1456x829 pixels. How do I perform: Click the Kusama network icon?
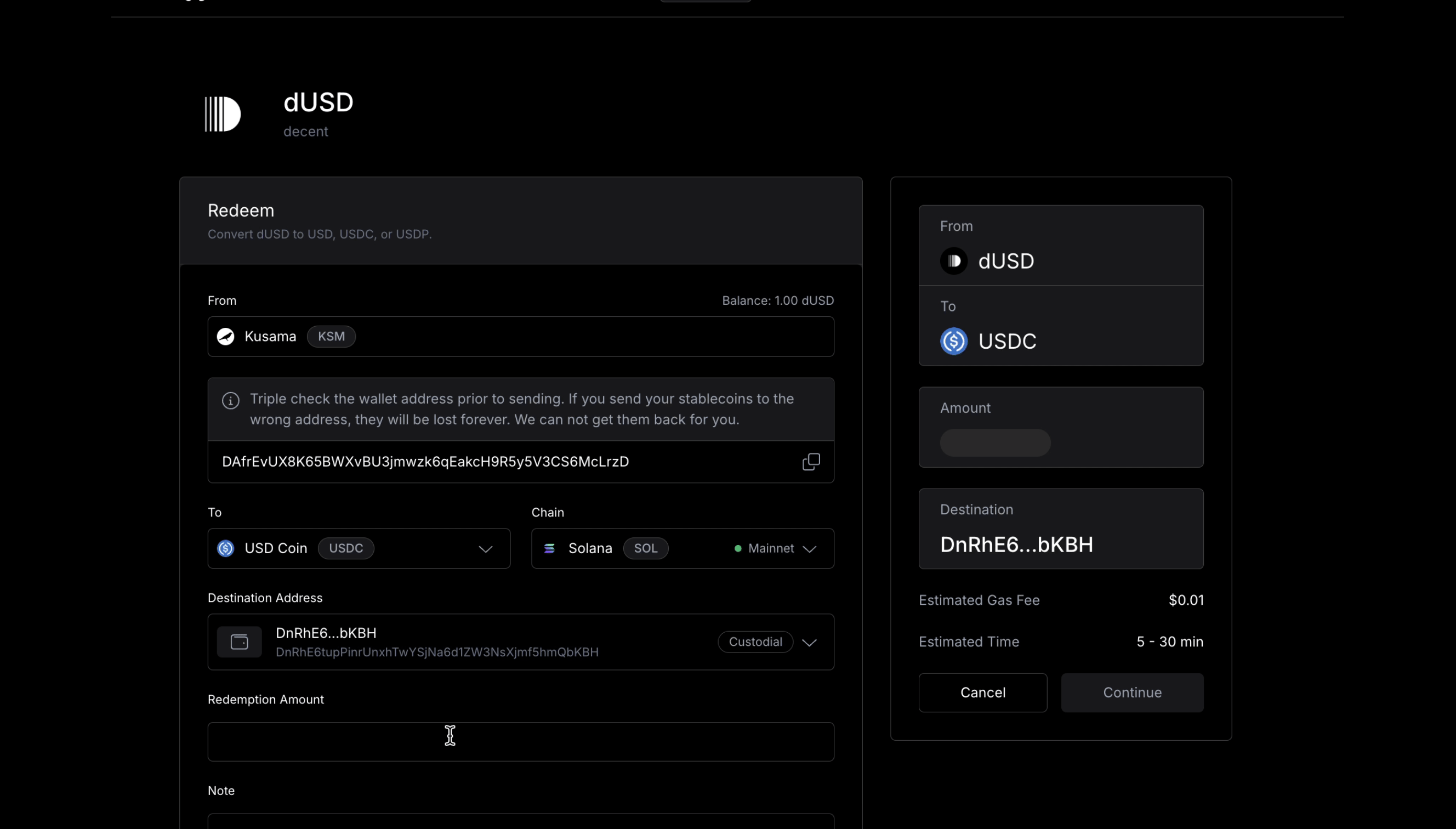click(x=226, y=337)
